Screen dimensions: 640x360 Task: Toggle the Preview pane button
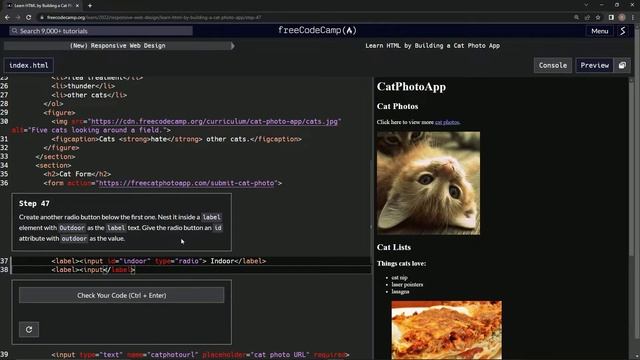click(594, 65)
